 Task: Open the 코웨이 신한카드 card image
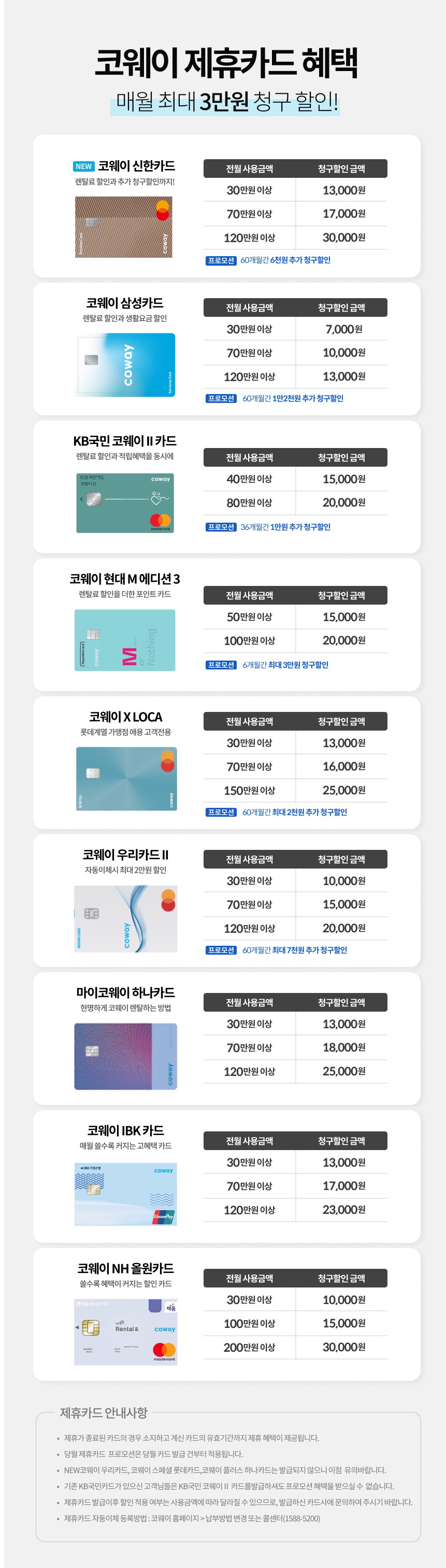(123, 227)
